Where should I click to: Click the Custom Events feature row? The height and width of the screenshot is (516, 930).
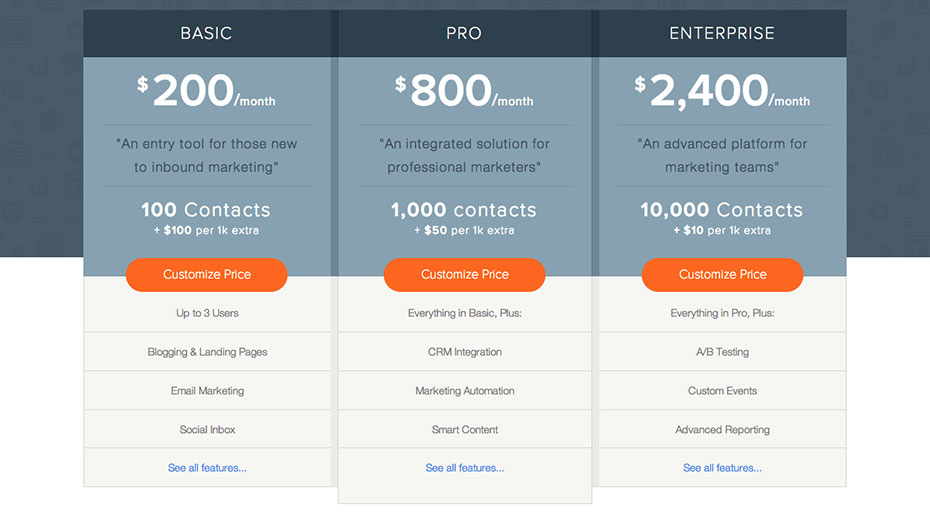click(722, 391)
